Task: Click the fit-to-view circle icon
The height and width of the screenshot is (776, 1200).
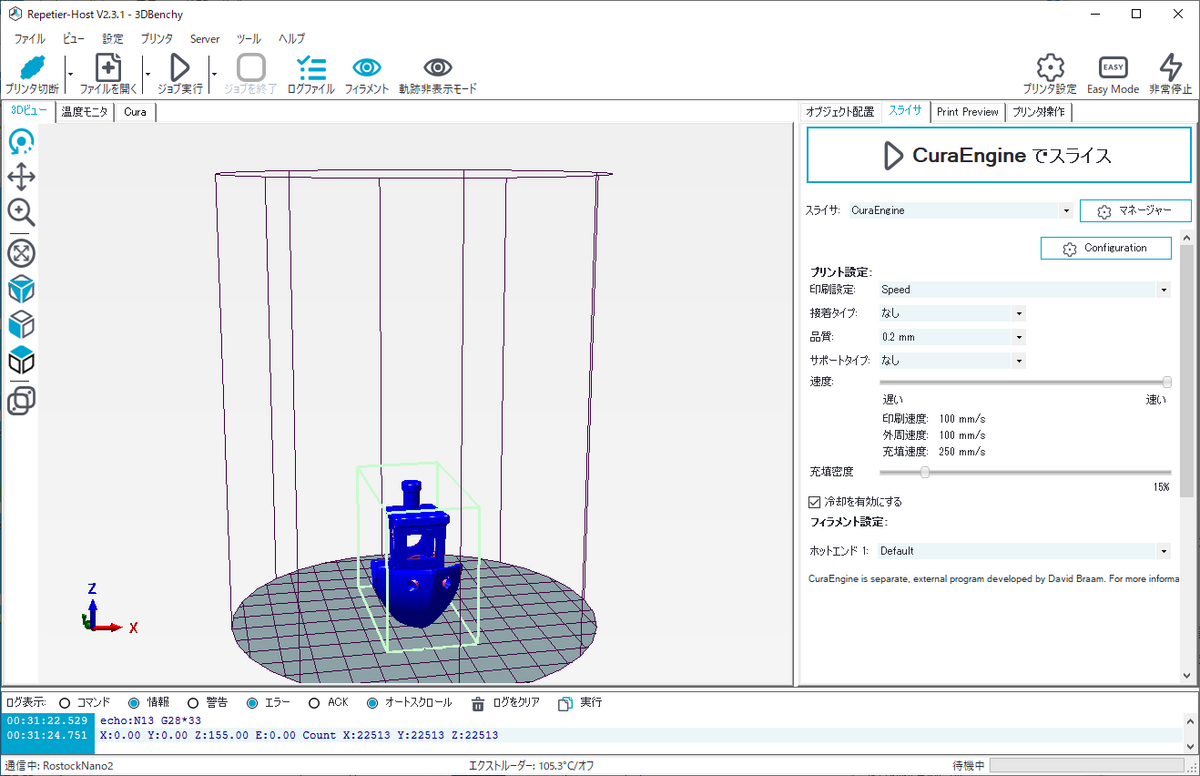Action: coord(21,253)
